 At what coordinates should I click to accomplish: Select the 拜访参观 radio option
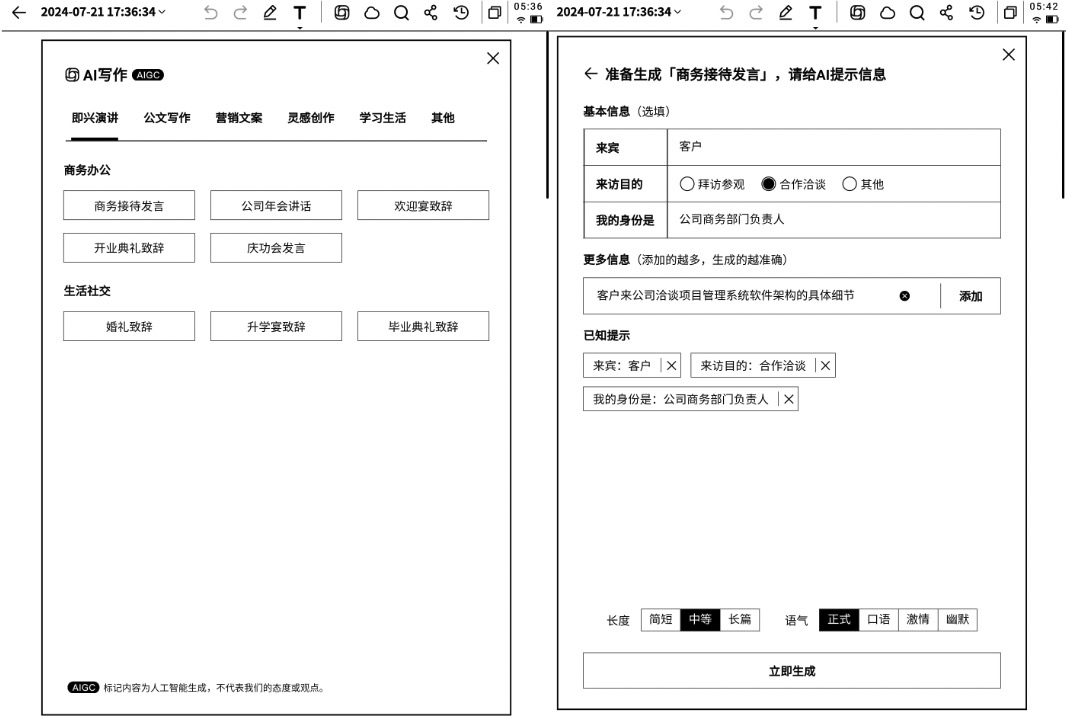687,184
